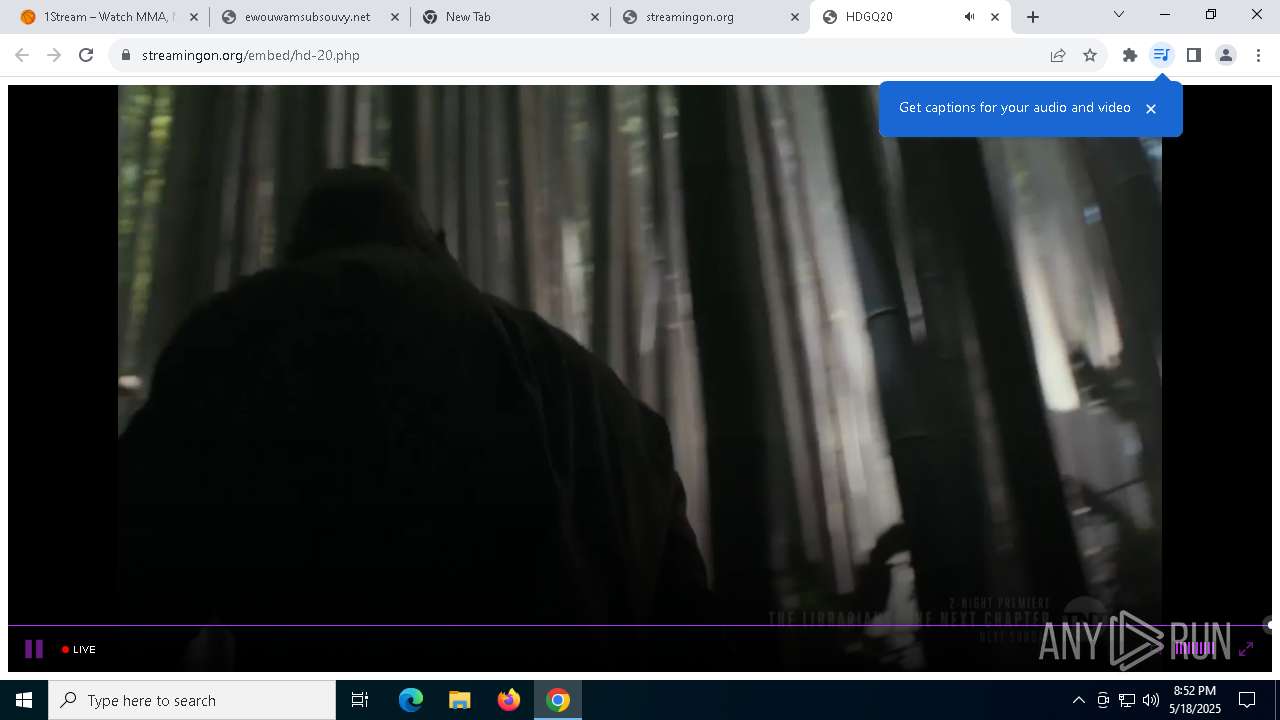This screenshot has height=720, width=1280.
Task: Click the LIVE indicator in the player
Action: (79, 649)
